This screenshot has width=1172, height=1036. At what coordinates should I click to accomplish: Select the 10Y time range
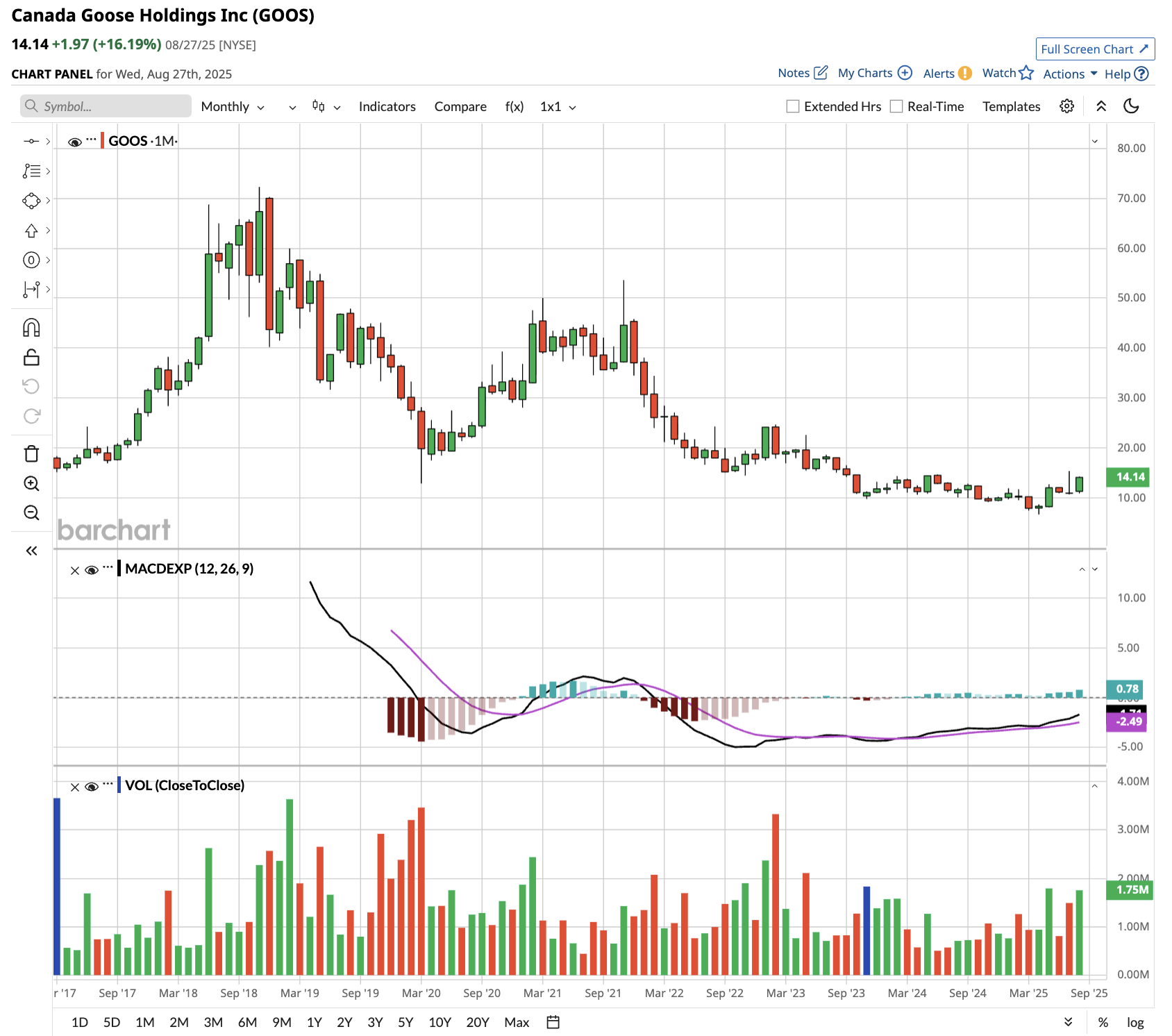click(440, 1022)
